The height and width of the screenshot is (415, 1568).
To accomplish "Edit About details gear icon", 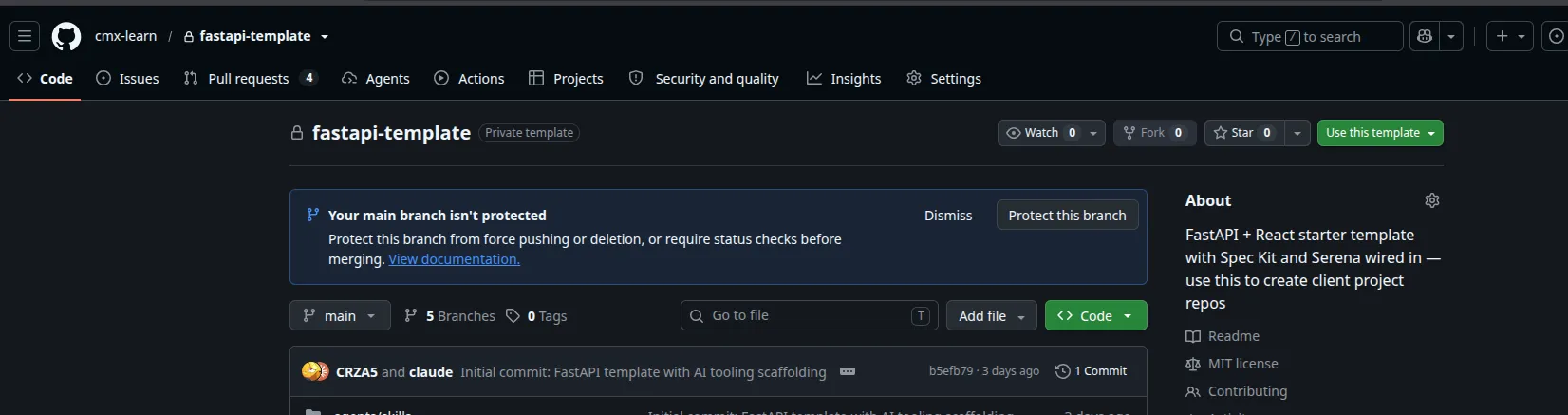I will pos(1431,200).
